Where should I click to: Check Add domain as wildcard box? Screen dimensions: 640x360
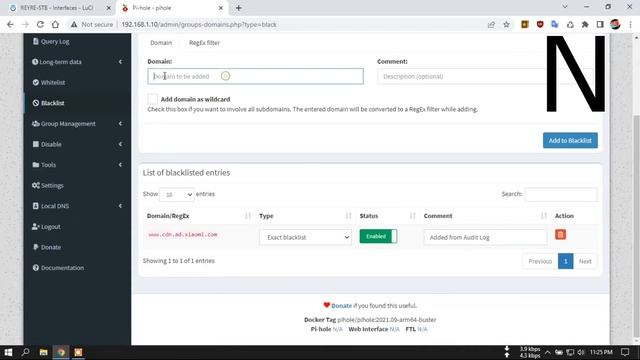(x=153, y=99)
